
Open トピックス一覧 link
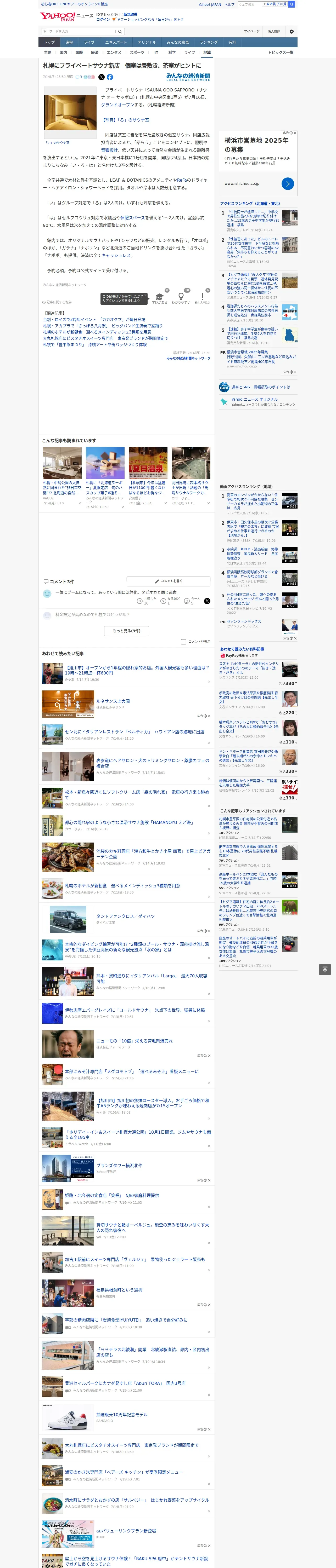tap(281, 52)
